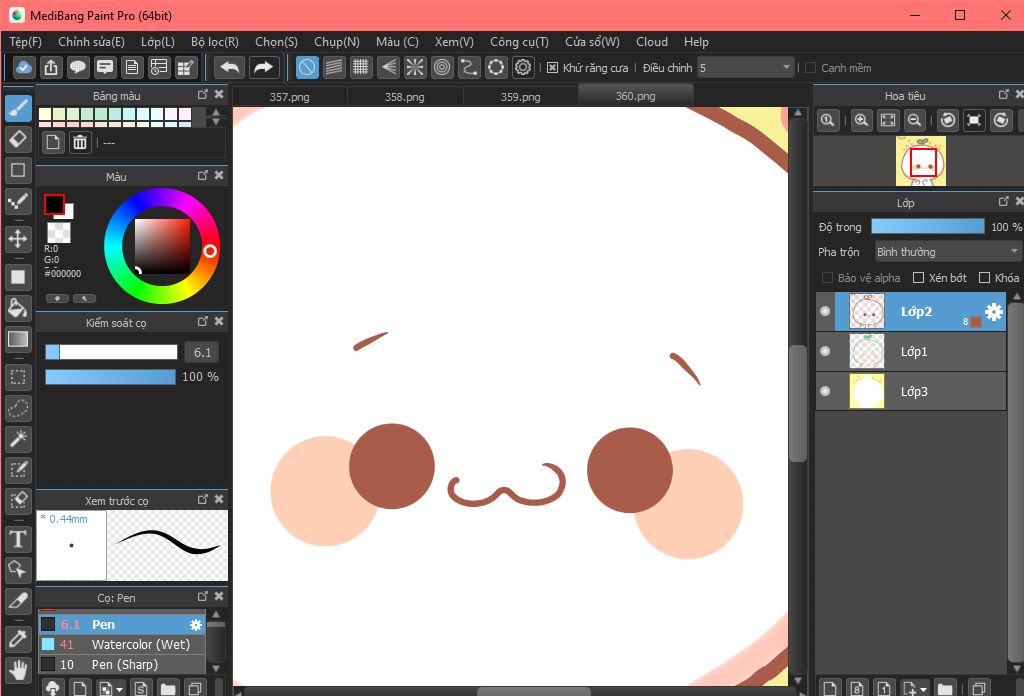Screen dimensions: 1024x696
Task: Switch to the 359.png tab
Action: click(x=520, y=97)
